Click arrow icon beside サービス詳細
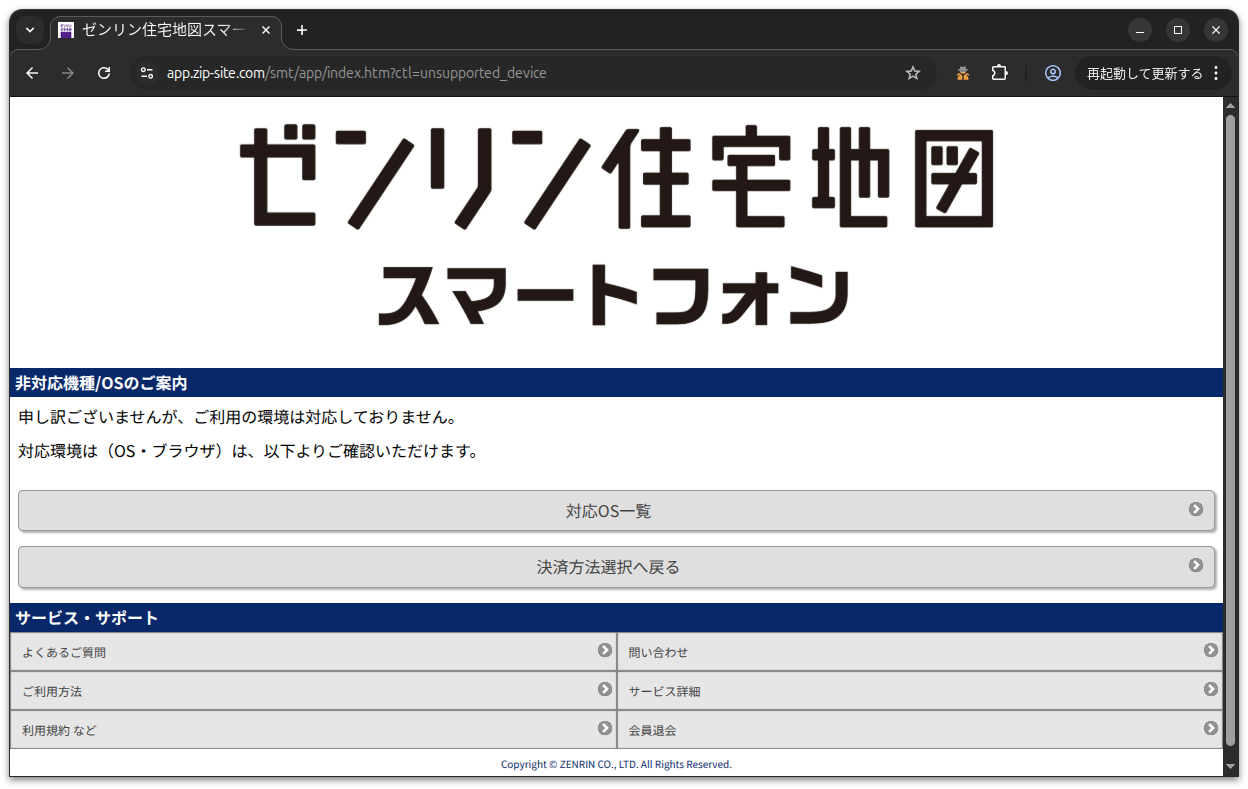 [1211, 689]
